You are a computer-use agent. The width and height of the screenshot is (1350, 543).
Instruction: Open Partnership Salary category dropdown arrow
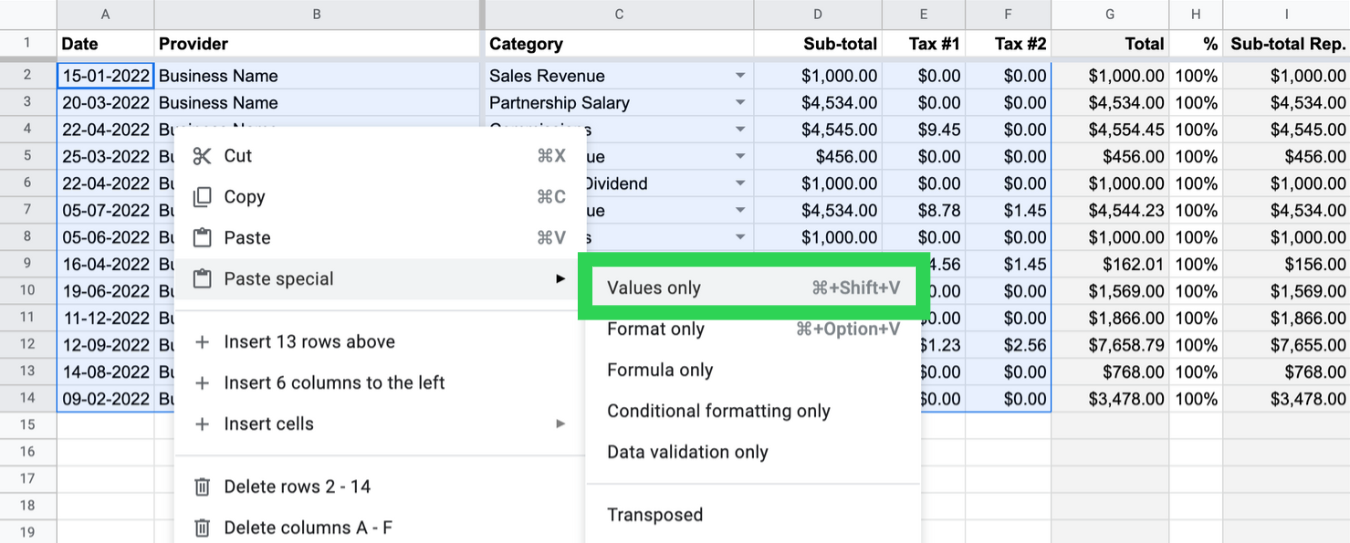[740, 103]
